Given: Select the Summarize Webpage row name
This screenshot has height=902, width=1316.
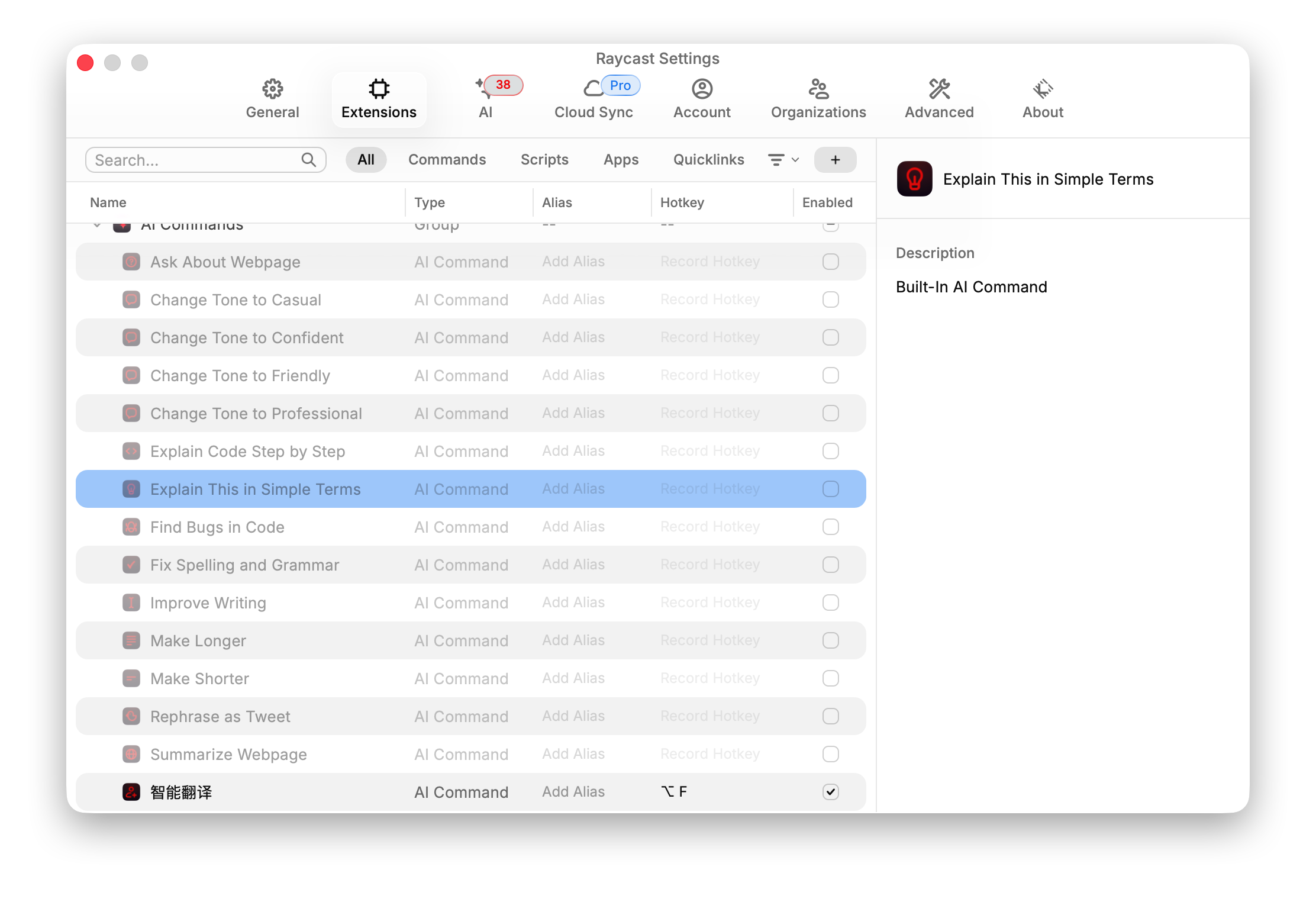Looking at the screenshot, I should 228,754.
